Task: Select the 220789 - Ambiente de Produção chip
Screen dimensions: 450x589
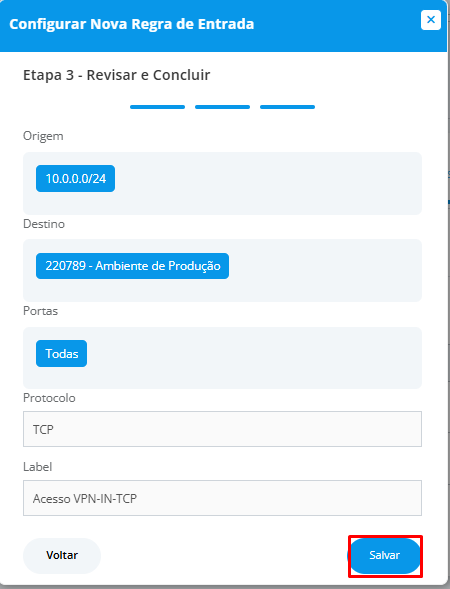Action: click(x=132, y=266)
